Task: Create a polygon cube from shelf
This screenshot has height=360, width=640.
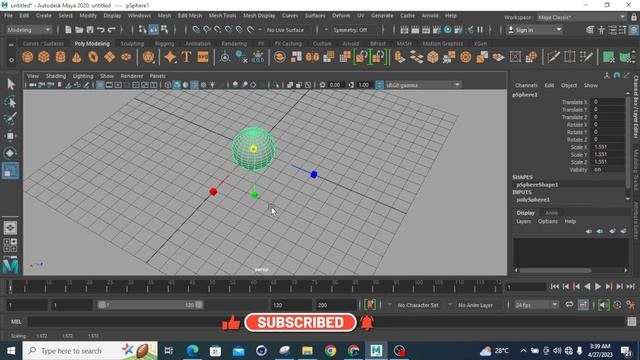Action: pyautogui.click(x=44, y=57)
